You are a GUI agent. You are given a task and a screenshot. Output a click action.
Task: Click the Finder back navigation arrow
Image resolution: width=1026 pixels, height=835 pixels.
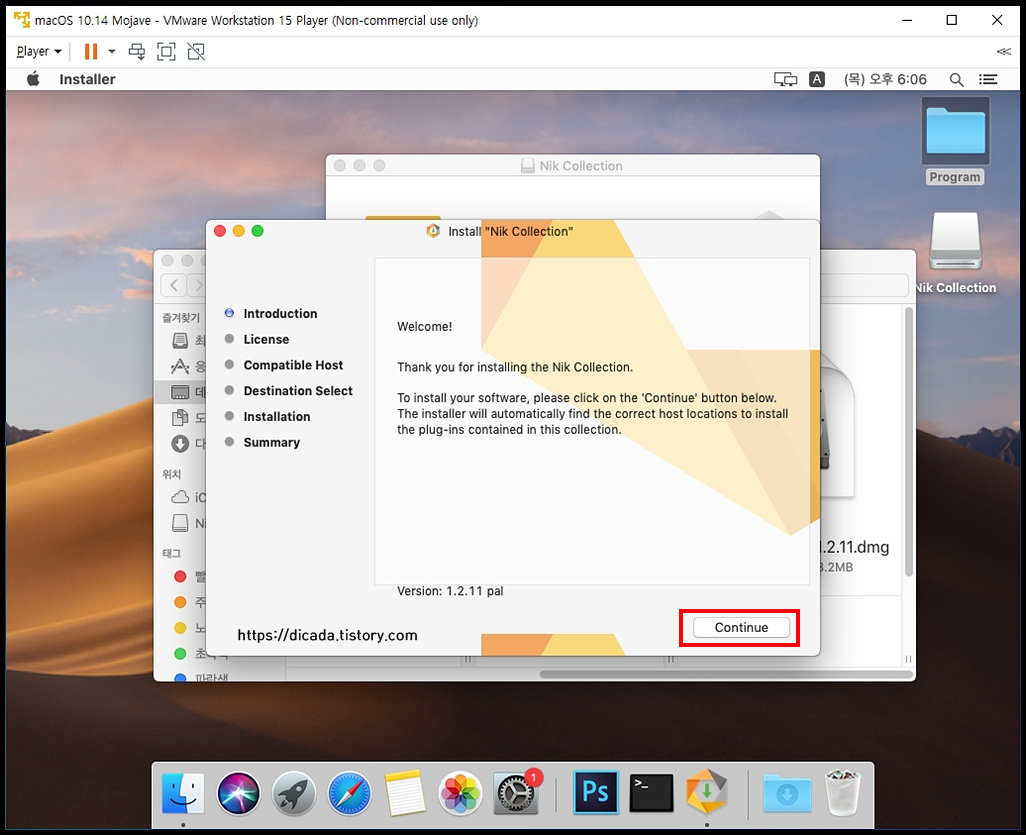173,285
